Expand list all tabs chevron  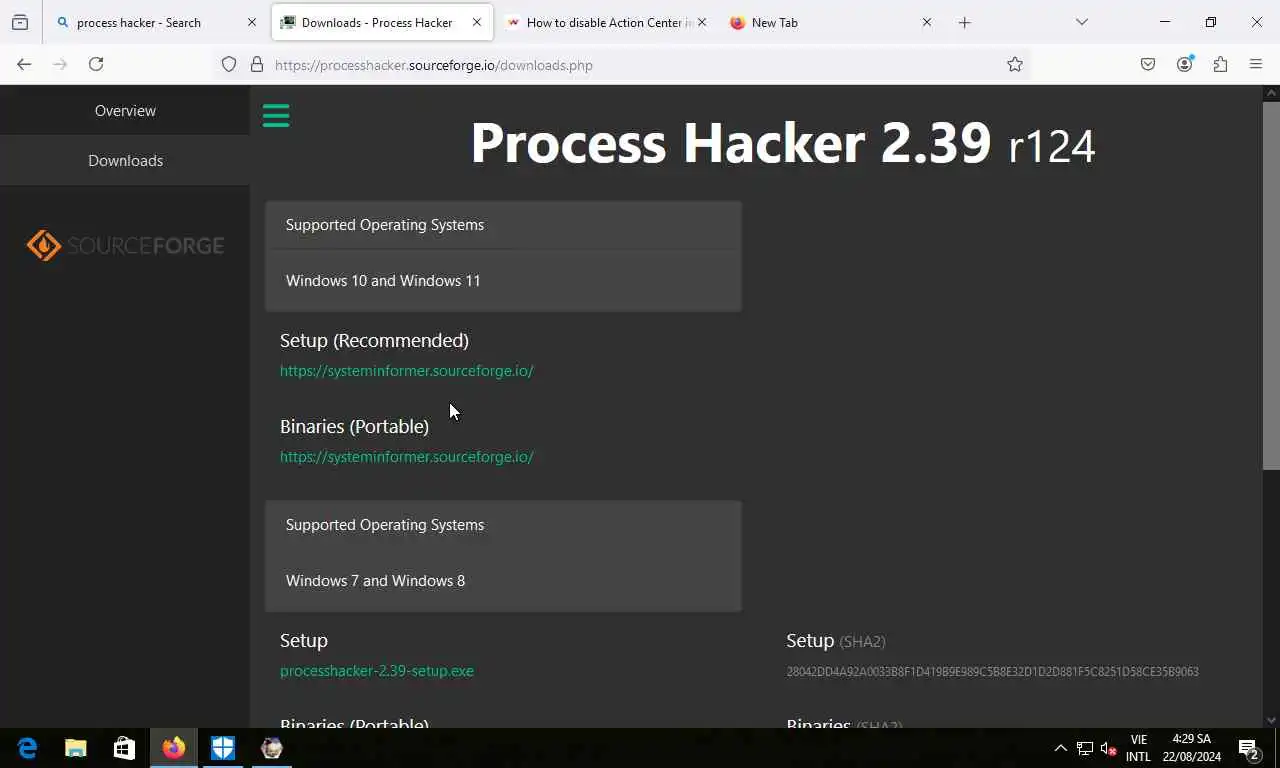pyautogui.click(x=1082, y=22)
